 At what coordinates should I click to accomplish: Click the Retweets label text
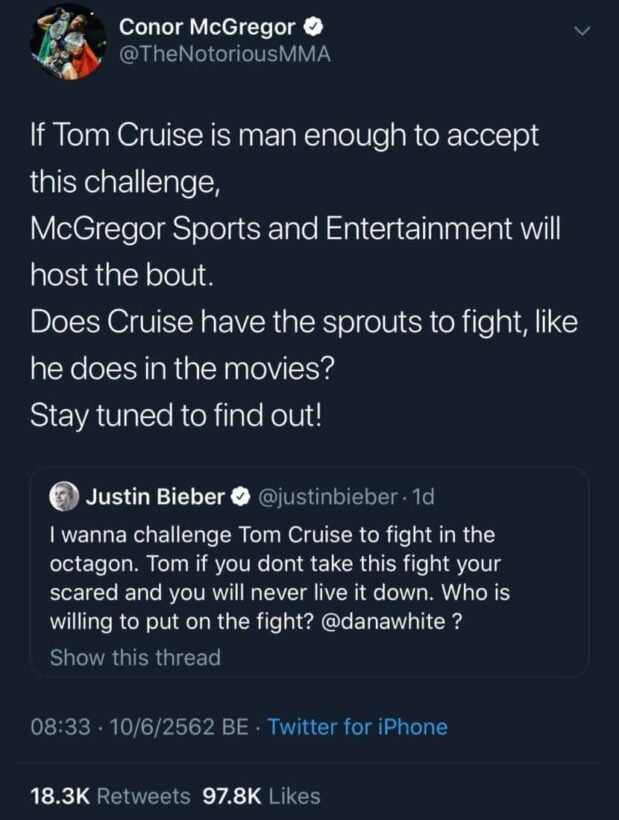143,796
